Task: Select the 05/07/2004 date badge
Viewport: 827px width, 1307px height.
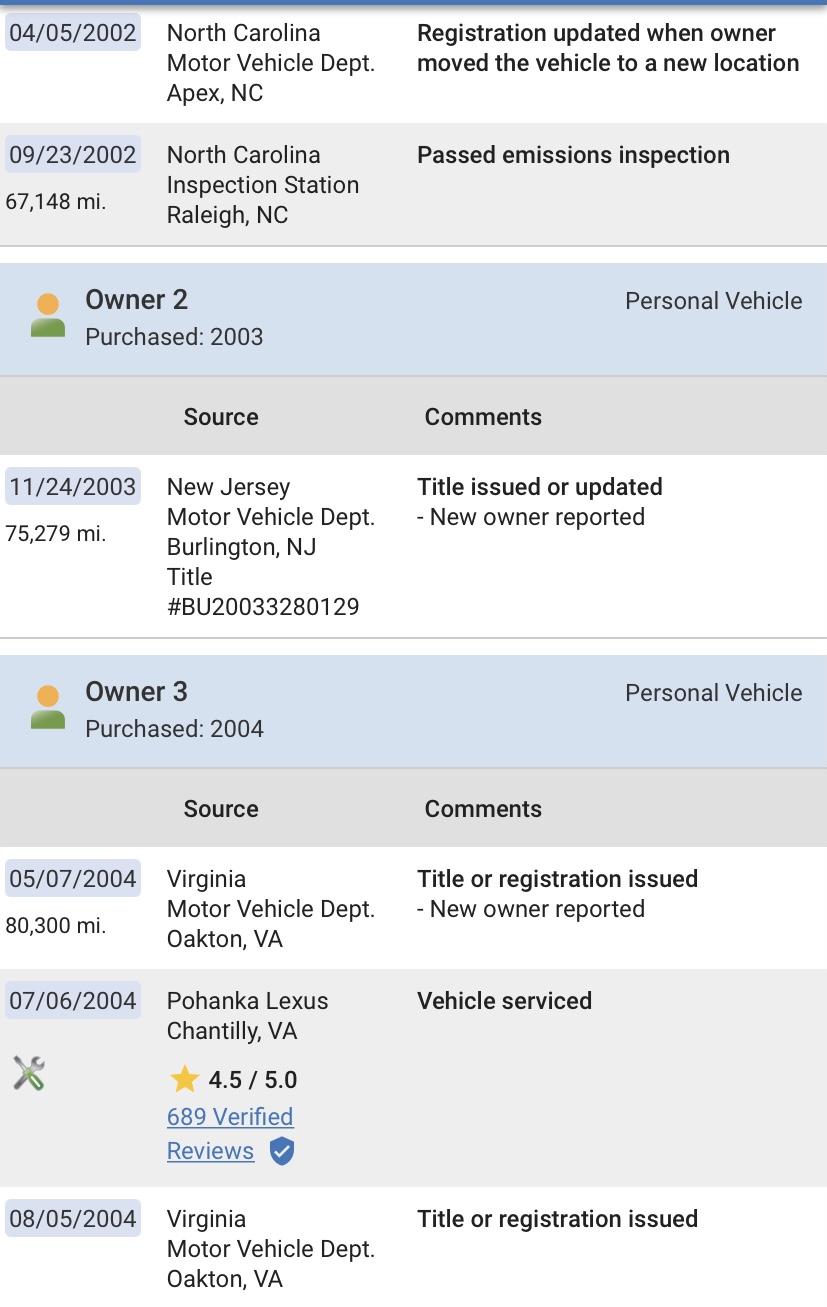Action: (73, 879)
